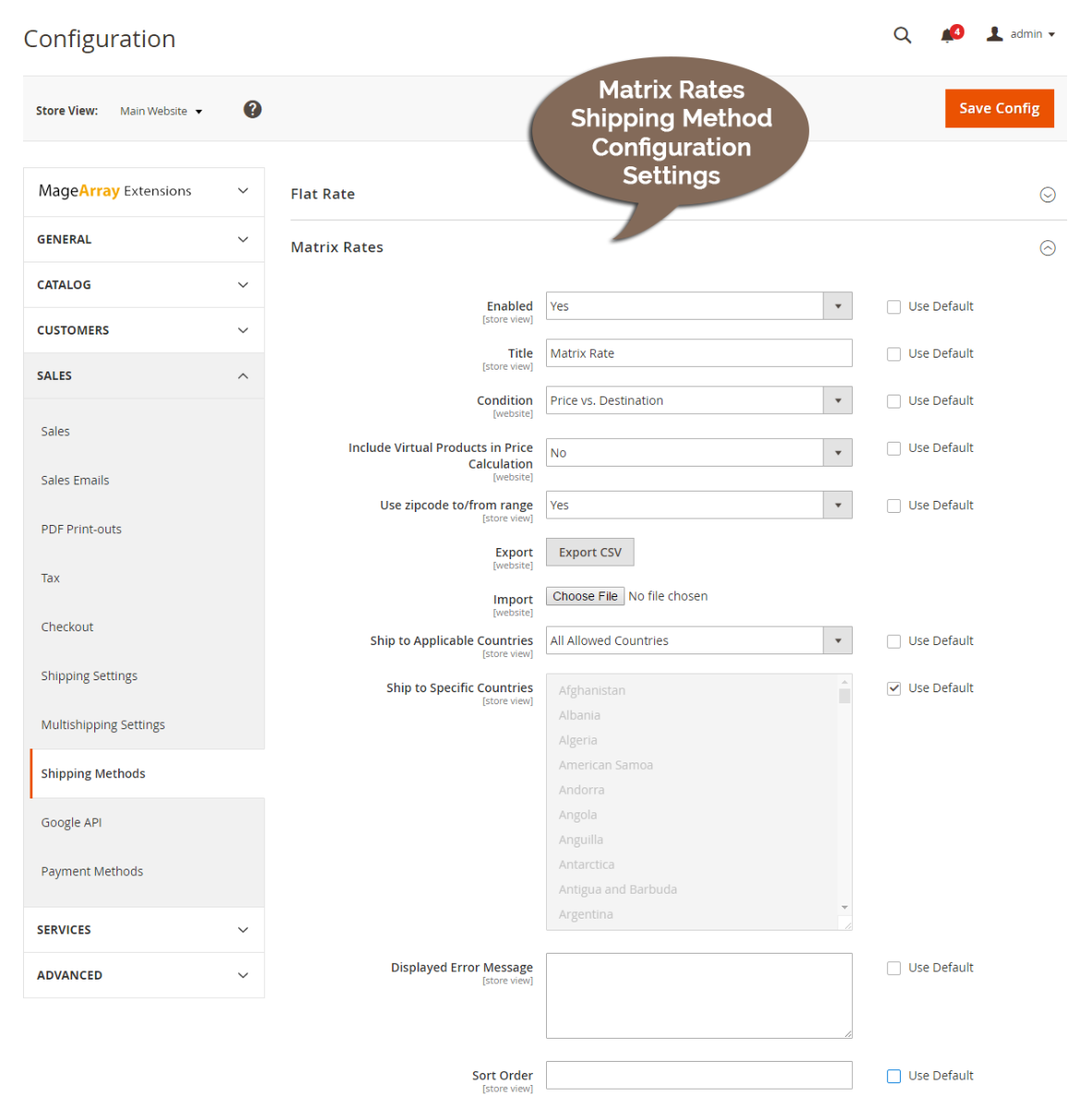
Task: Click the Export CSV button
Action: click(x=589, y=552)
